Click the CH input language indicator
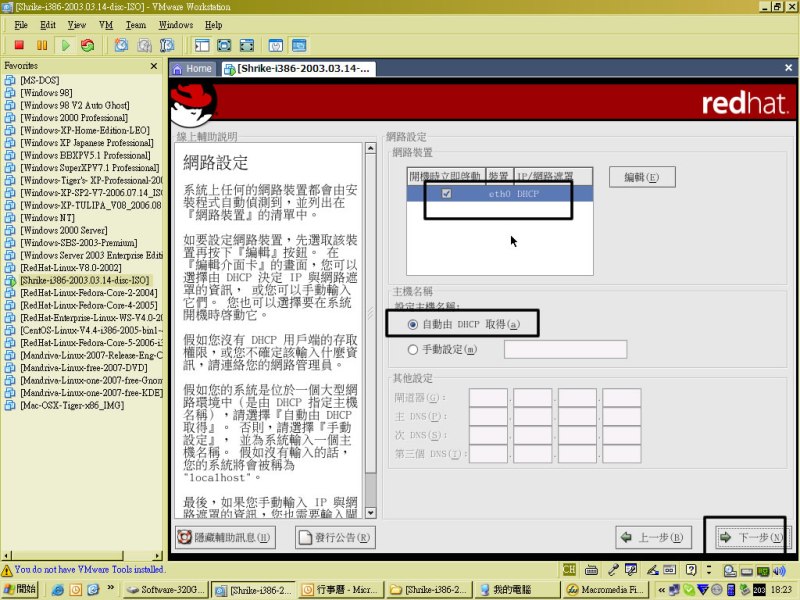The width and height of the screenshot is (800, 600). coord(569,570)
